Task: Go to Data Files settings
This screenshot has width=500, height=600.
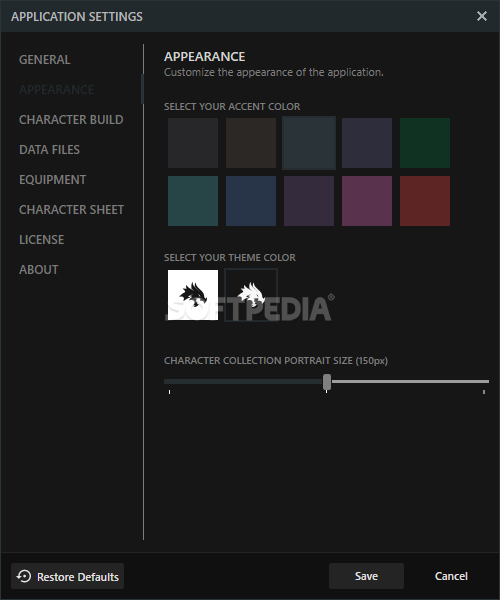Action: [x=49, y=150]
